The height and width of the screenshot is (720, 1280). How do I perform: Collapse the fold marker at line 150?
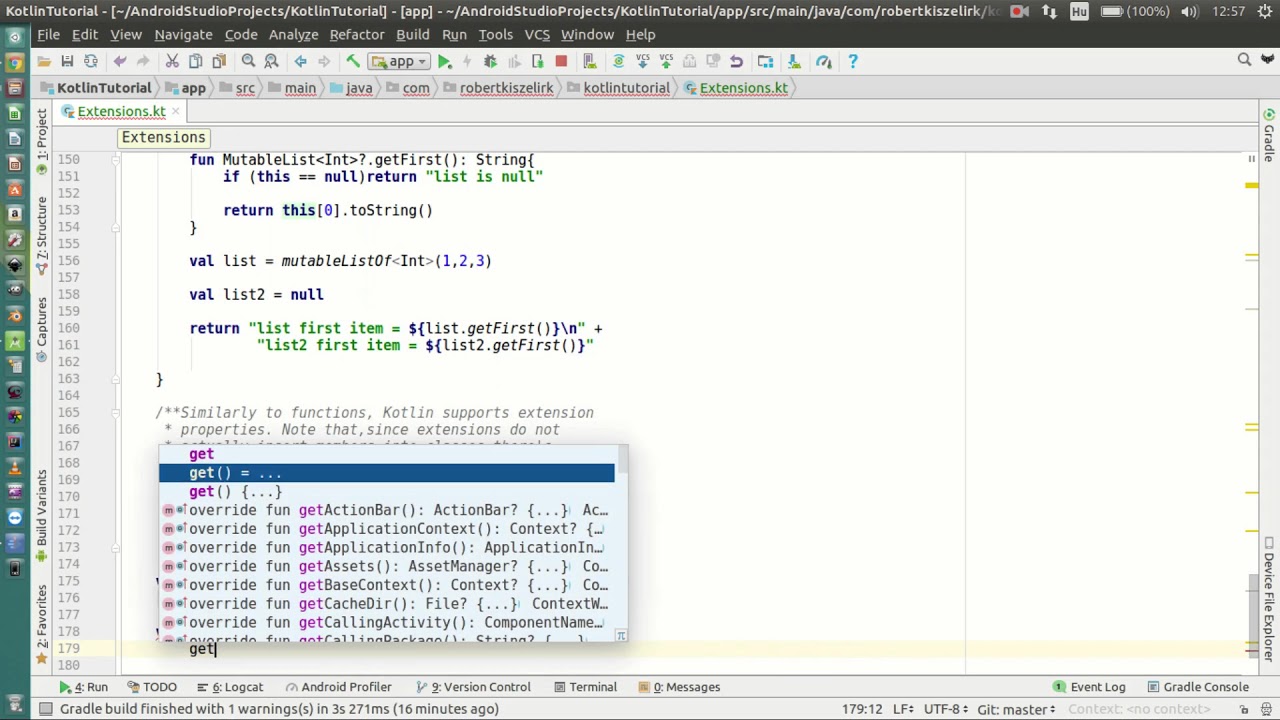[x=117, y=160]
